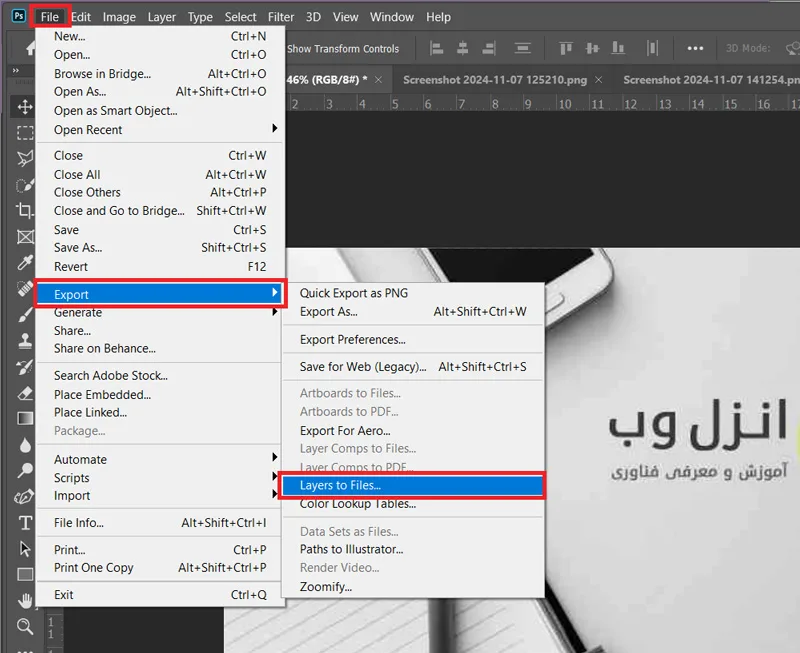The image size is (800, 653).
Task: Select the Healing Brush tool
Action: point(24,289)
